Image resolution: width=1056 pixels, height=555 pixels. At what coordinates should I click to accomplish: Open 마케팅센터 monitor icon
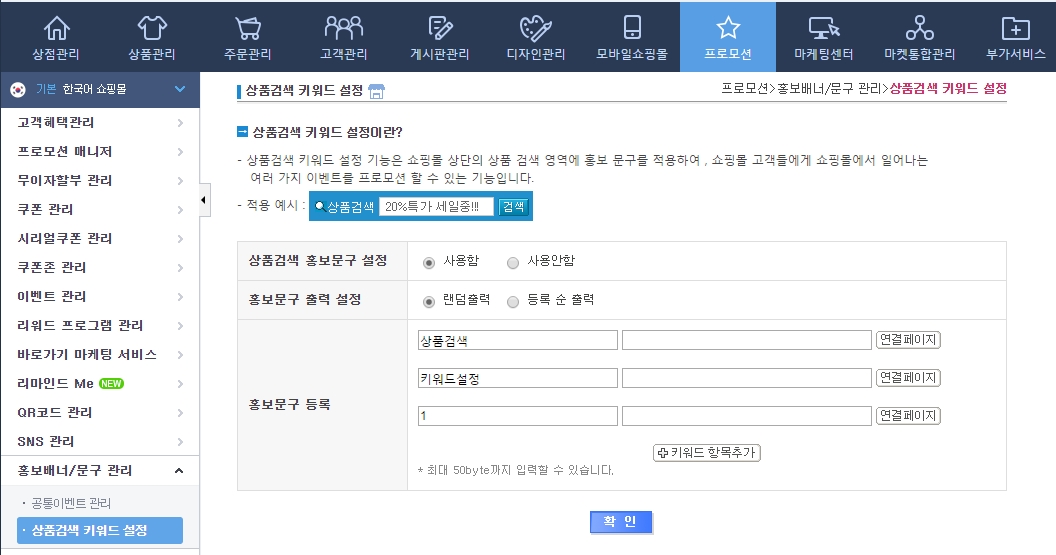pos(823,29)
